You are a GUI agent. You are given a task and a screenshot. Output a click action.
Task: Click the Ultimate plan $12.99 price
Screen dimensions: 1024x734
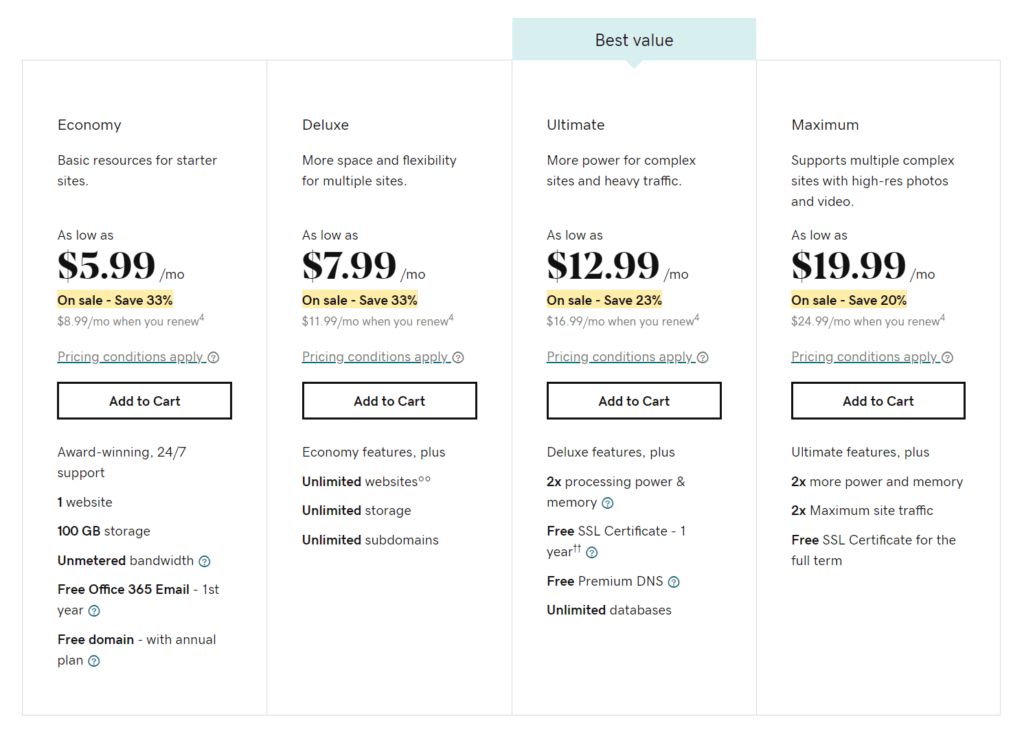tap(603, 265)
